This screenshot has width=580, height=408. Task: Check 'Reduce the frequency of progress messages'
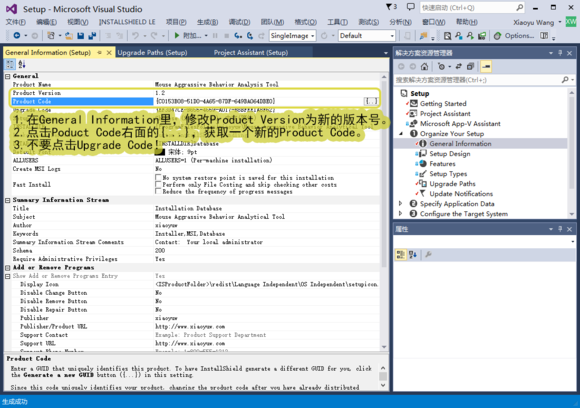tap(158, 191)
